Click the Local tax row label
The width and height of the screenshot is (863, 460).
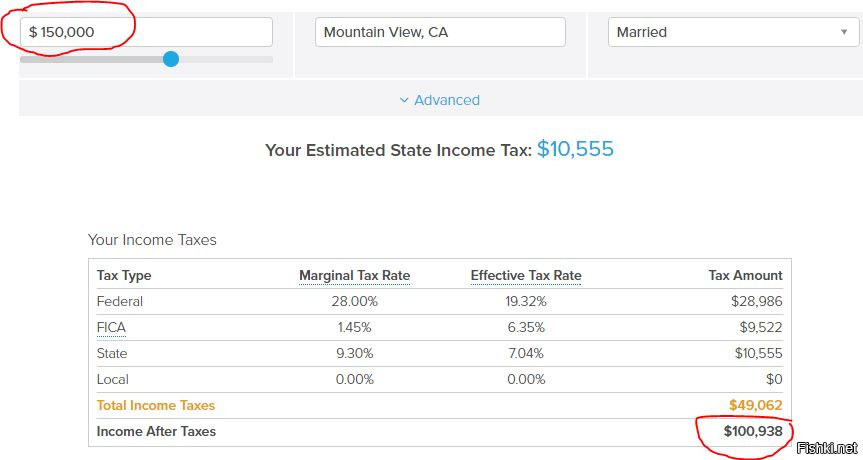[x=112, y=379]
